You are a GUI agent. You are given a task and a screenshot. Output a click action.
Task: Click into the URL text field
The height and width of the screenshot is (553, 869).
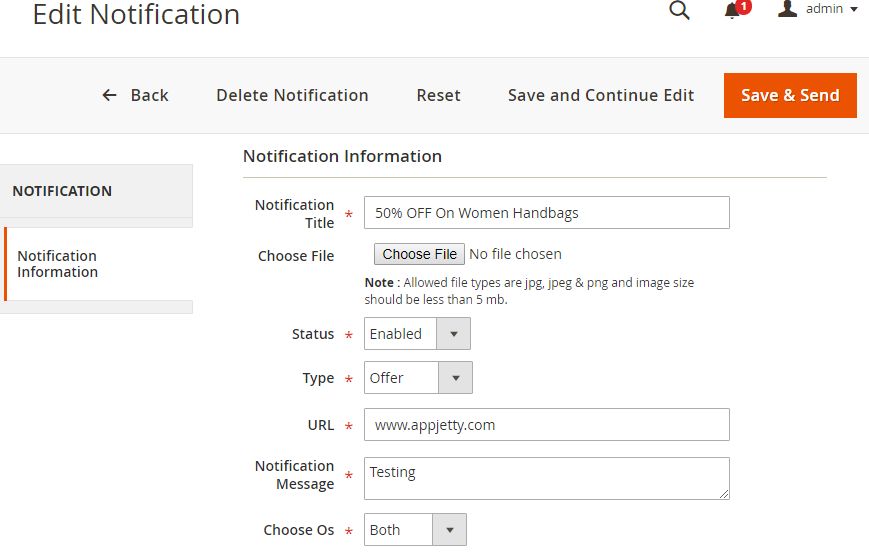tap(546, 425)
